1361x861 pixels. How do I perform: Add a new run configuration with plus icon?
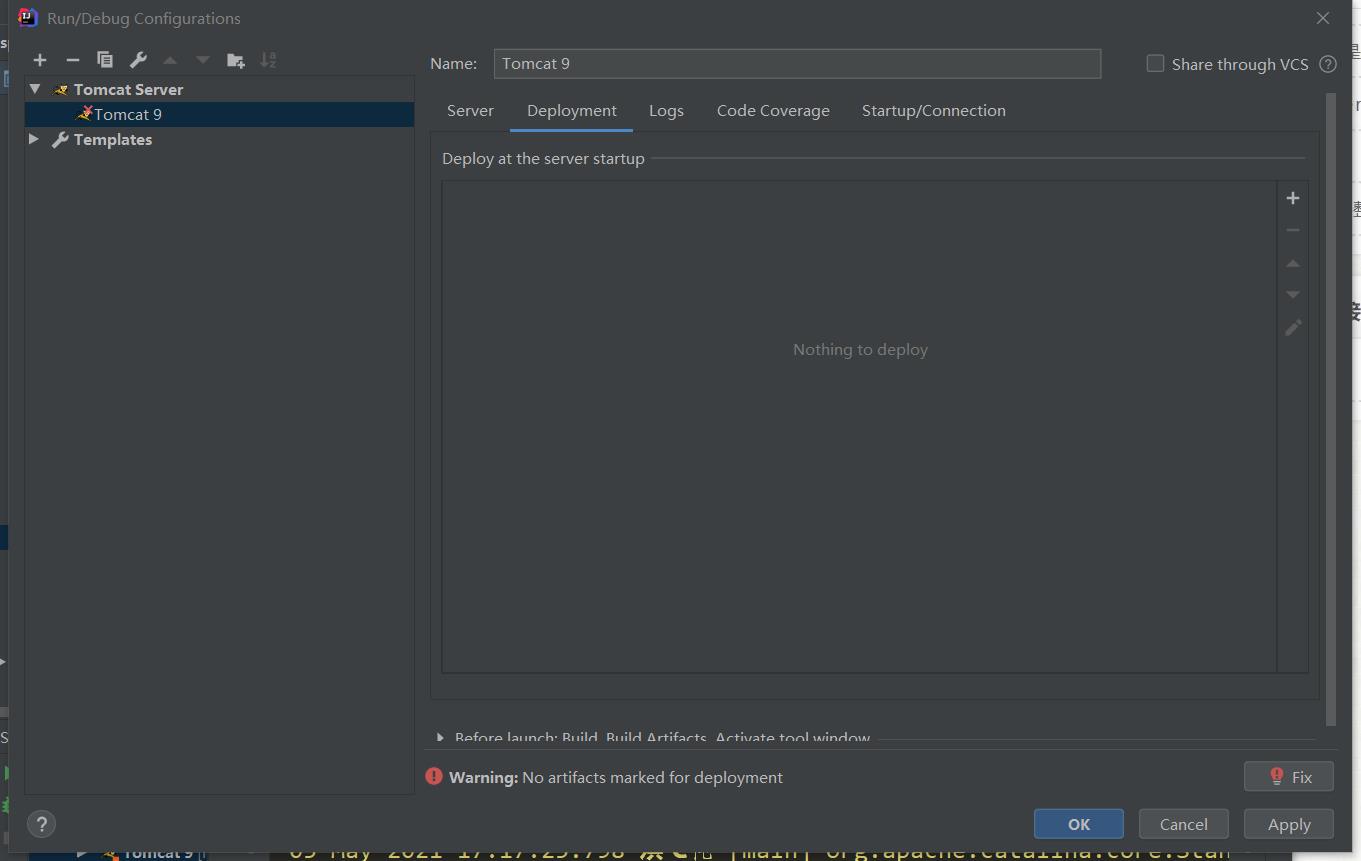[40, 60]
